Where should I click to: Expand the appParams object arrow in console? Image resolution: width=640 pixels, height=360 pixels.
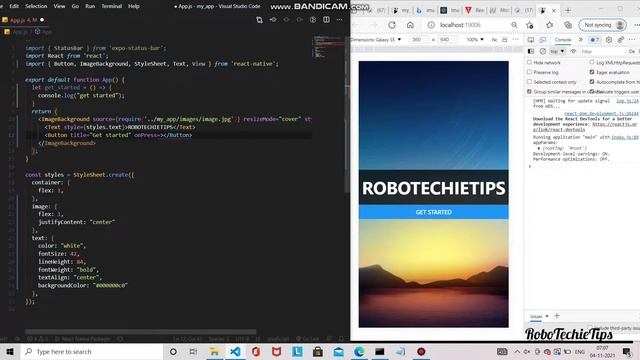click(539, 148)
